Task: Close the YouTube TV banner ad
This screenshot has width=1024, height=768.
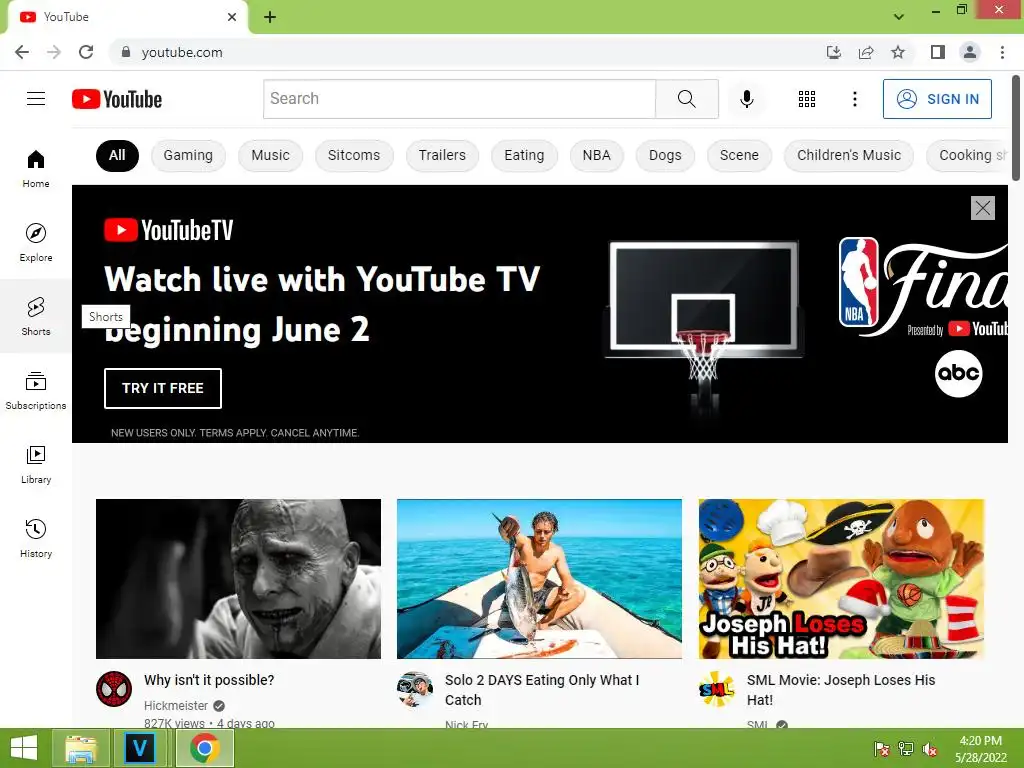Action: point(982,208)
